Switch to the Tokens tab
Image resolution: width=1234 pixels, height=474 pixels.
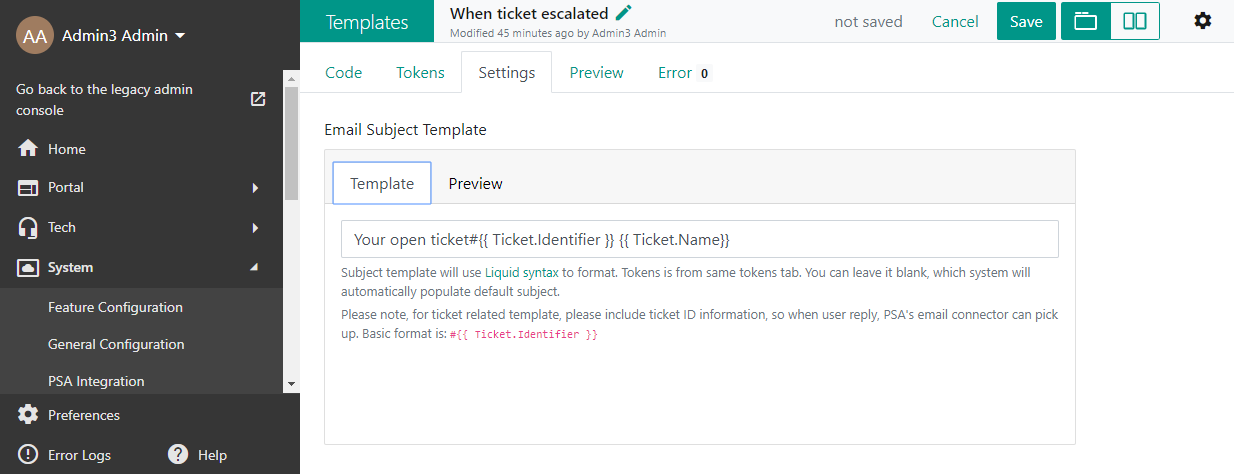[420, 72]
